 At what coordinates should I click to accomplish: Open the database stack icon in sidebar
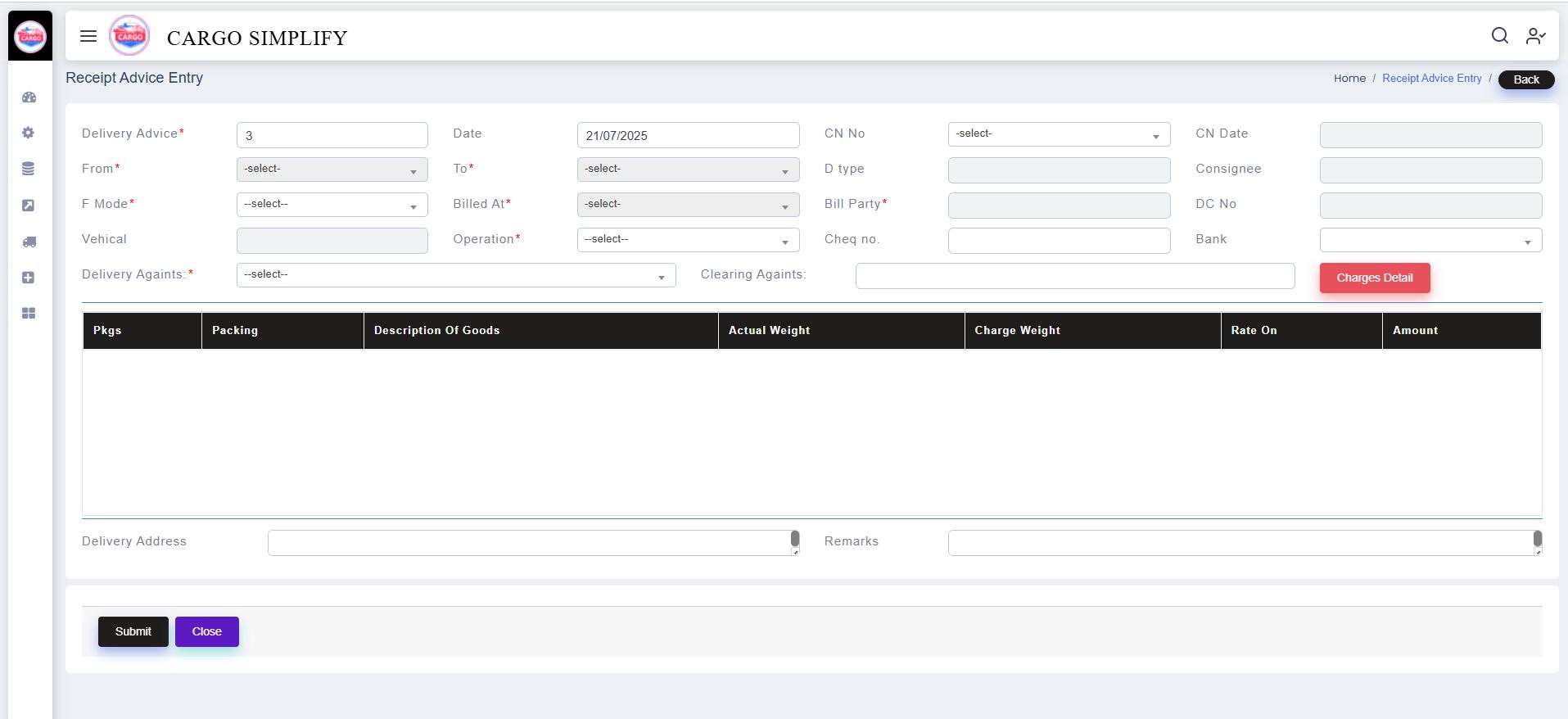(29, 169)
